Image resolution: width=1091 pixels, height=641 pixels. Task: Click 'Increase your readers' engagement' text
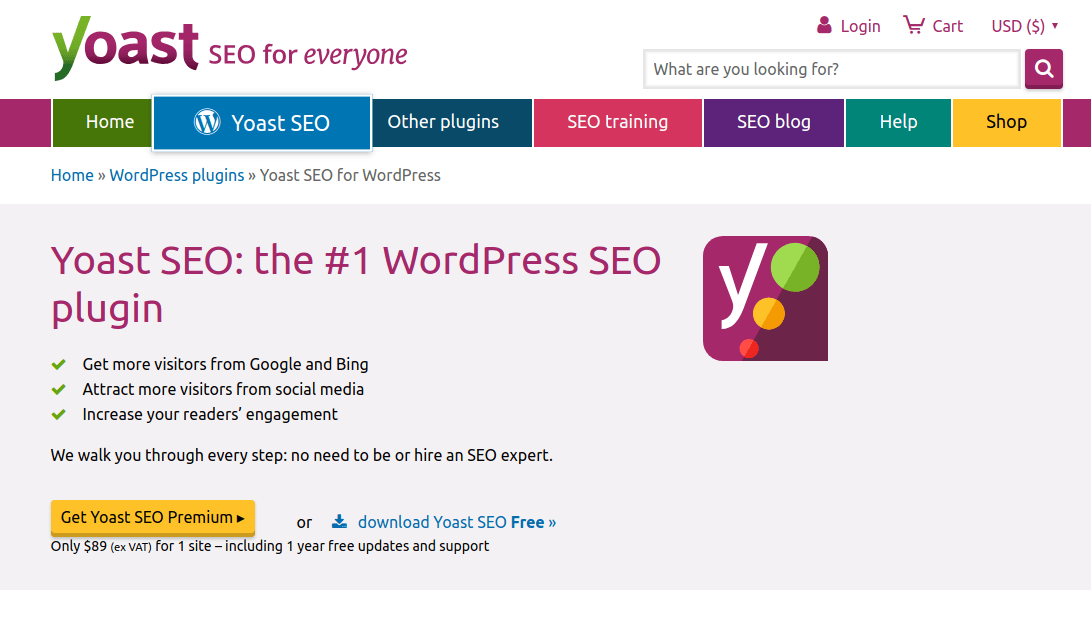210,414
